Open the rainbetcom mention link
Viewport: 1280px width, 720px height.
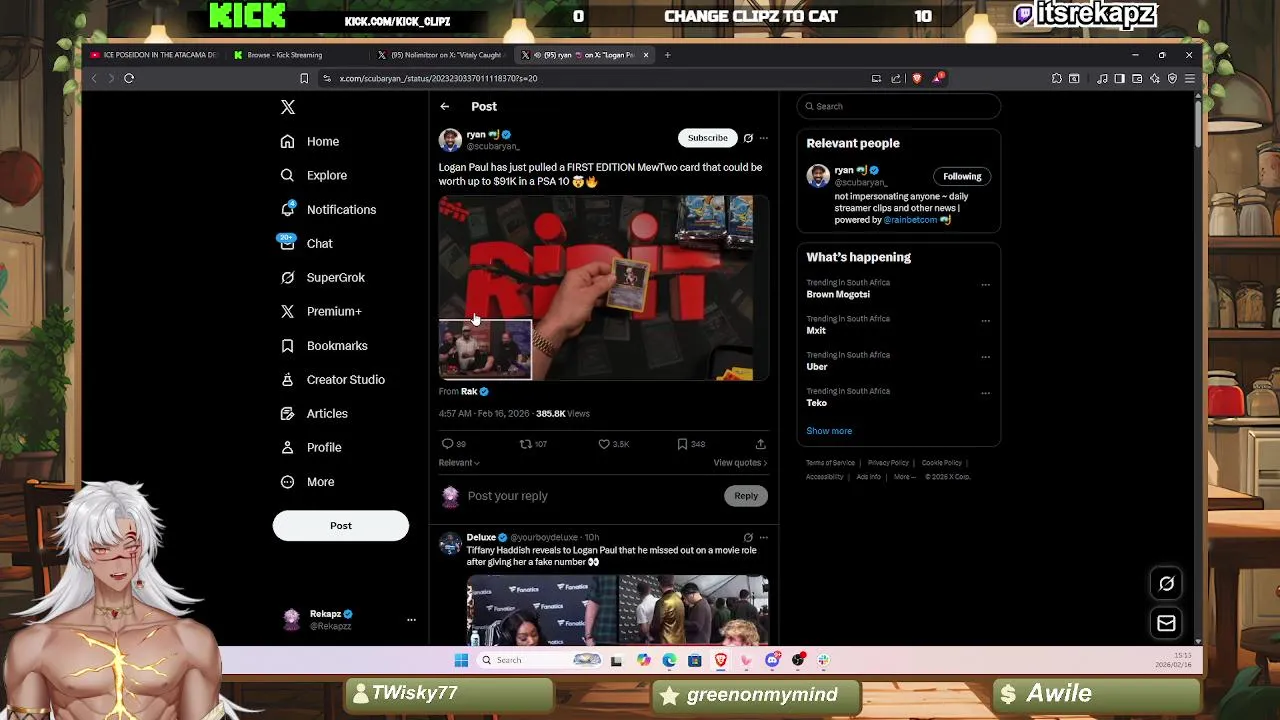coord(910,220)
